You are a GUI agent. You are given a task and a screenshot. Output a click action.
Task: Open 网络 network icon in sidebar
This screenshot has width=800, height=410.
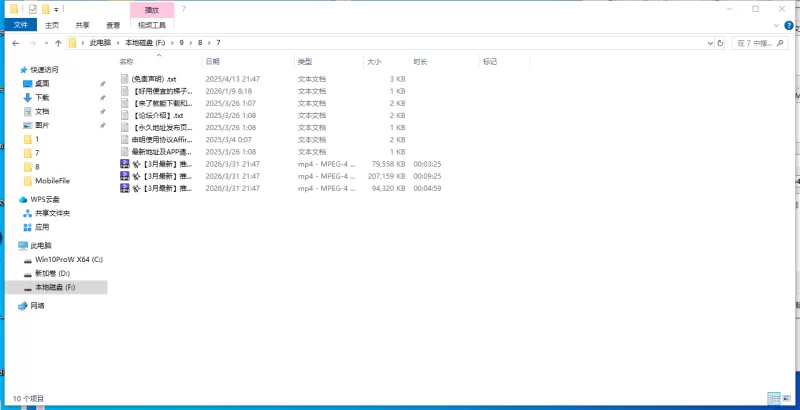pos(23,306)
